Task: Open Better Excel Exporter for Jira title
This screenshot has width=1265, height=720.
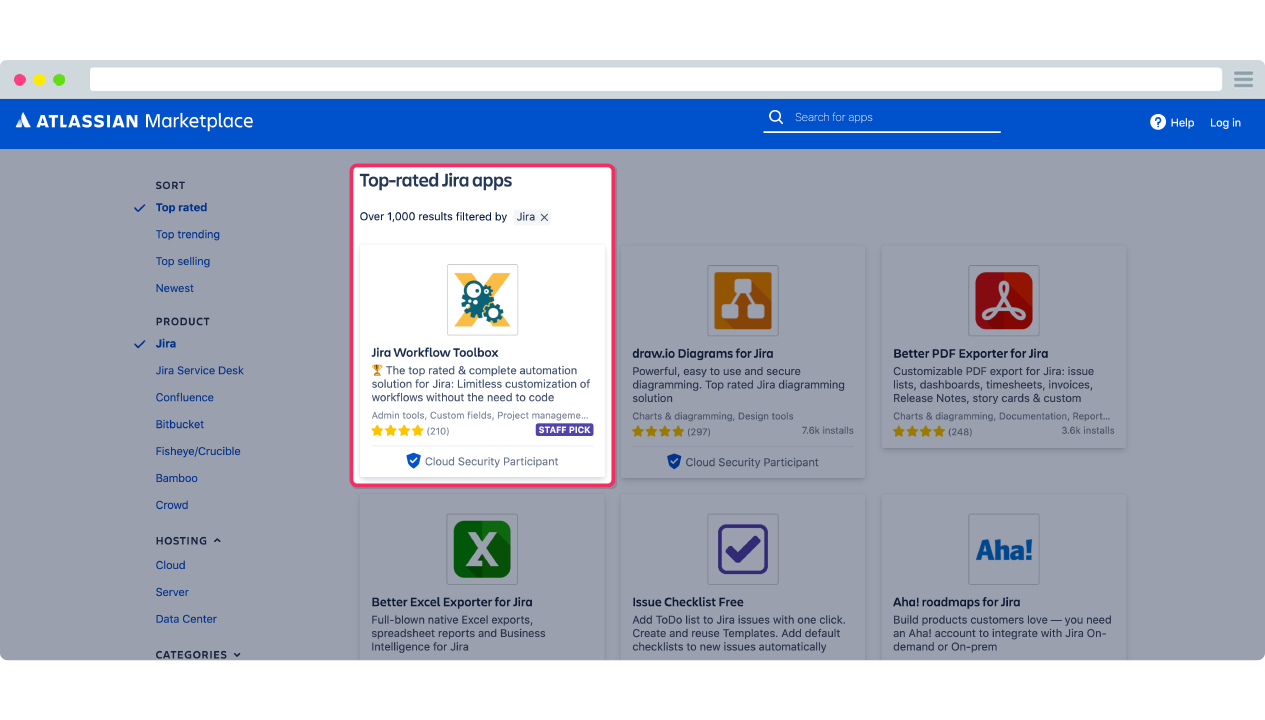Action: (x=452, y=603)
